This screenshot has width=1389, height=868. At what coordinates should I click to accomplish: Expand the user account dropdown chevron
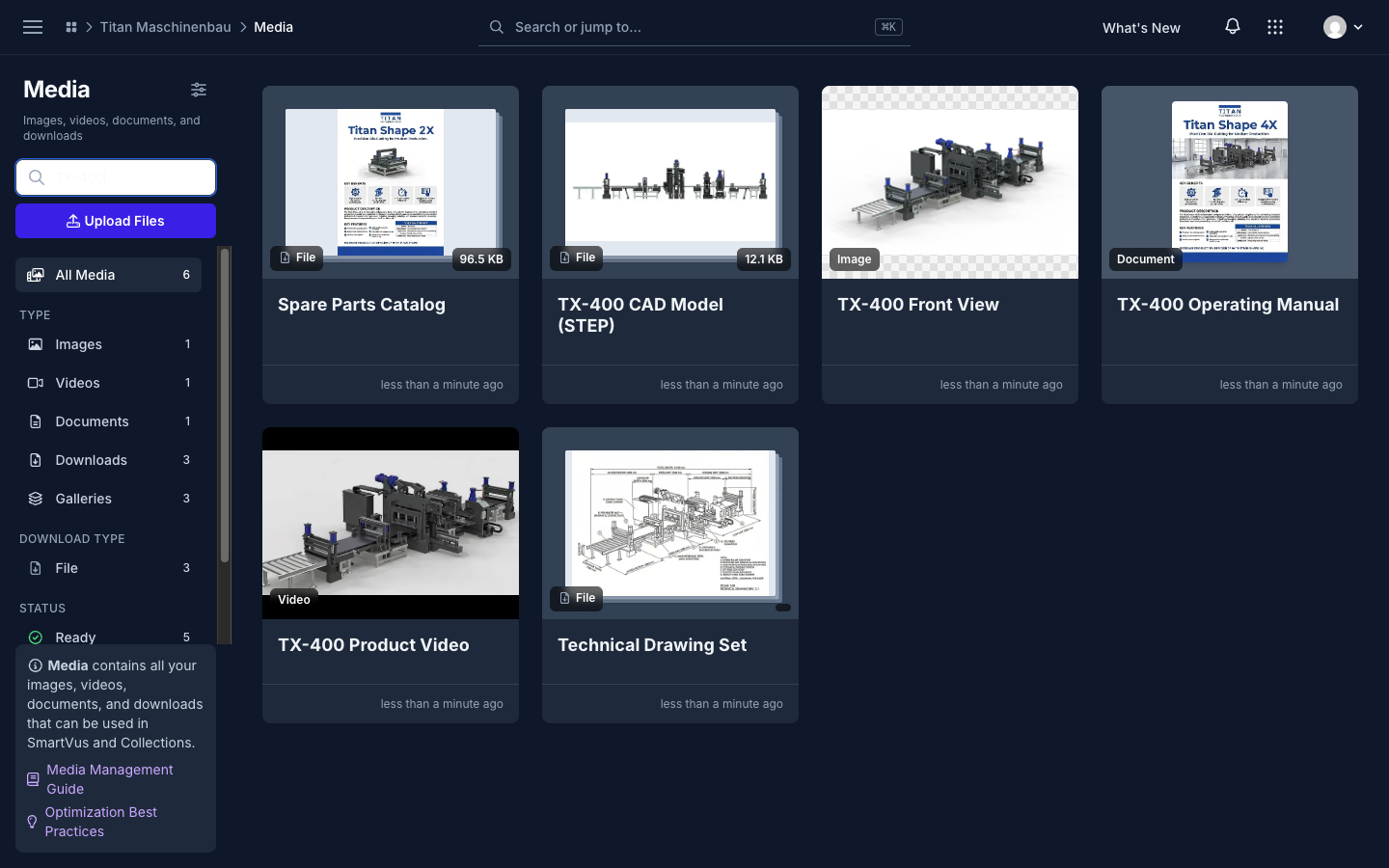point(1358,27)
